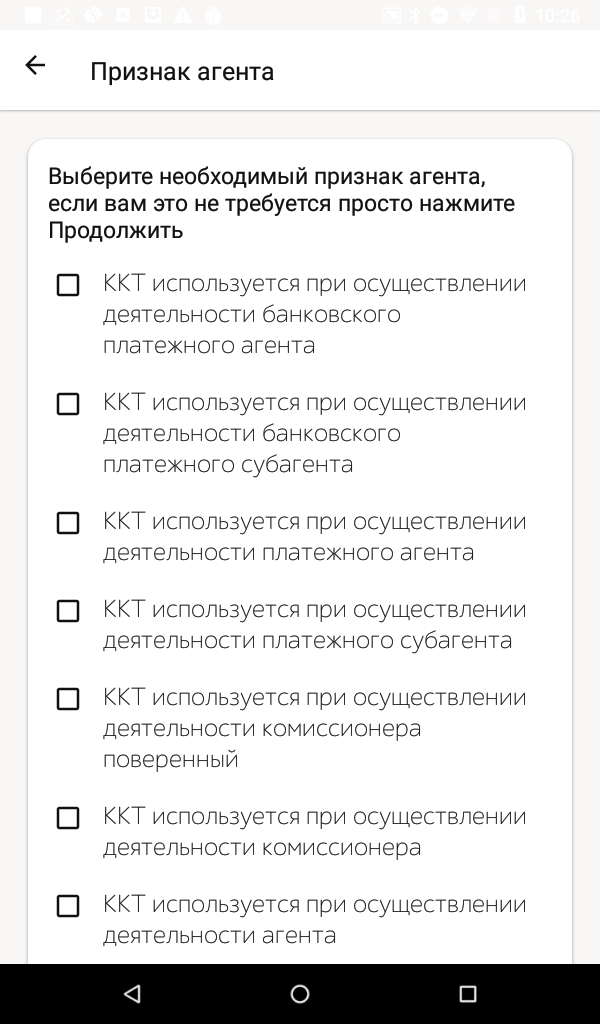Click the 10:26 clock in the status bar

(x=557, y=15)
